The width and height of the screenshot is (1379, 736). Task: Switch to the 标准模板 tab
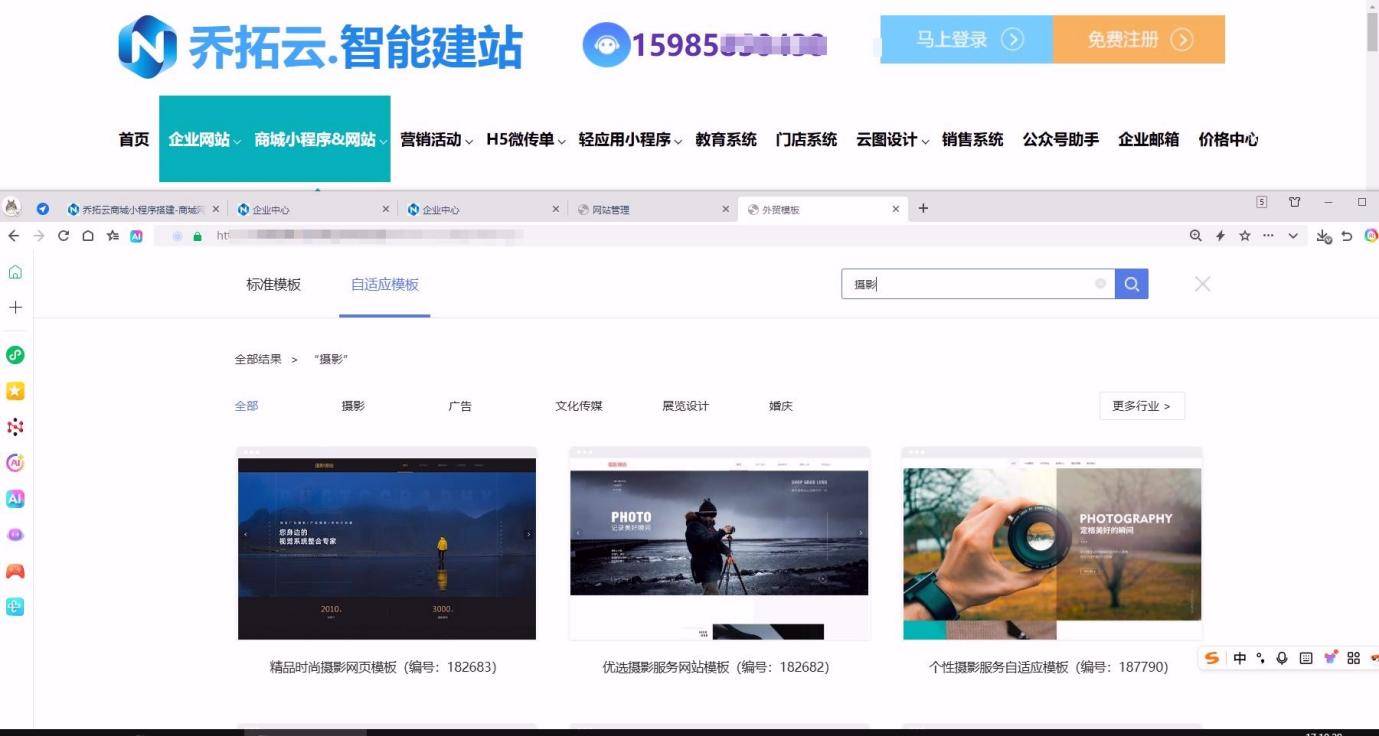273,285
